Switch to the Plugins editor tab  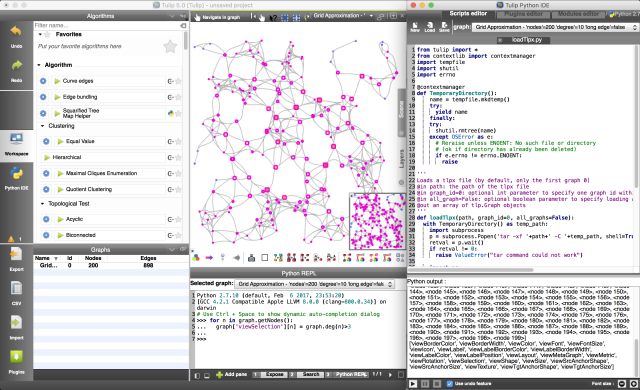point(523,14)
